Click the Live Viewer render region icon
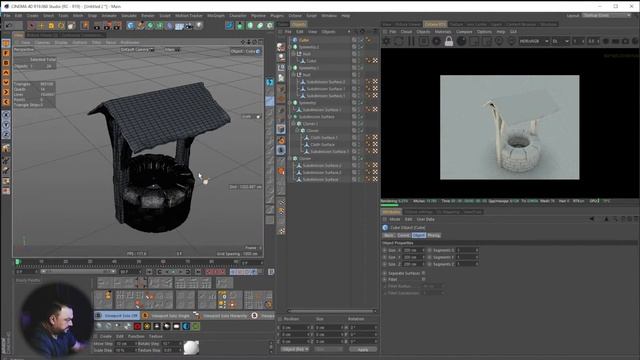Viewport: 640px width, 360px height. pos(474,41)
